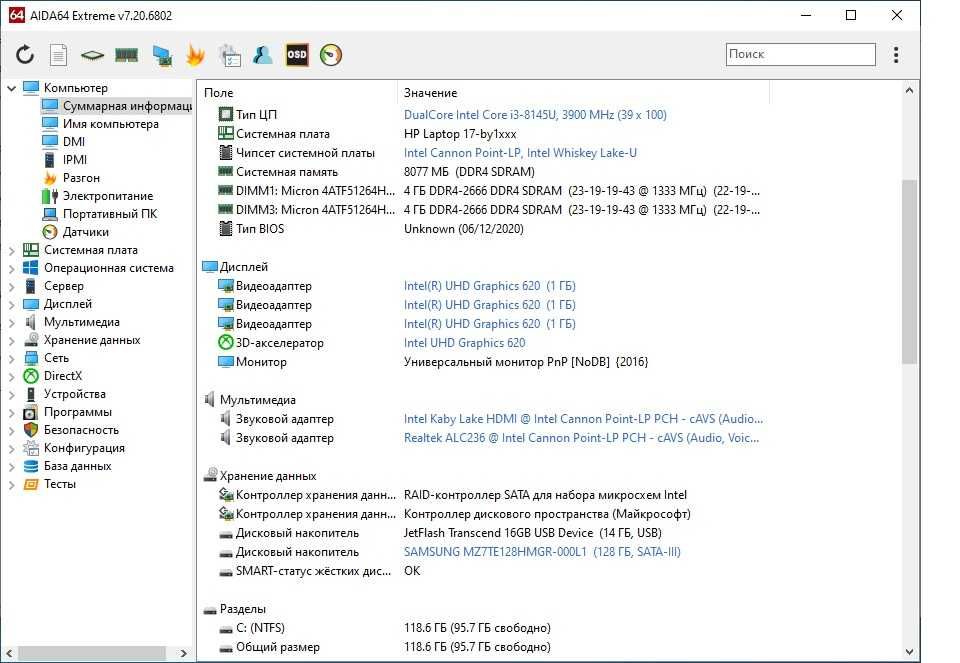Select Имя компьютера tree item
This screenshot has width=960, height=663.
click(x=110, y=124)
